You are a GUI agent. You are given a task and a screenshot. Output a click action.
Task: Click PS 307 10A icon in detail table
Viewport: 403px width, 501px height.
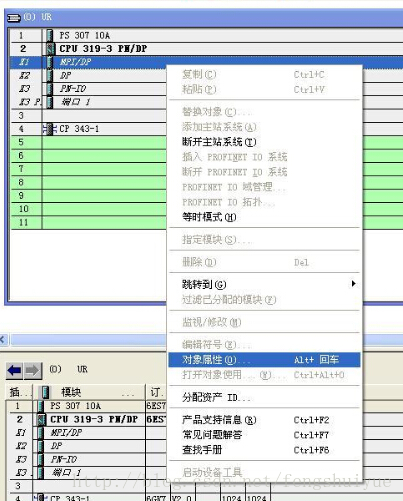pyautogui.click(x=40, y=406)
